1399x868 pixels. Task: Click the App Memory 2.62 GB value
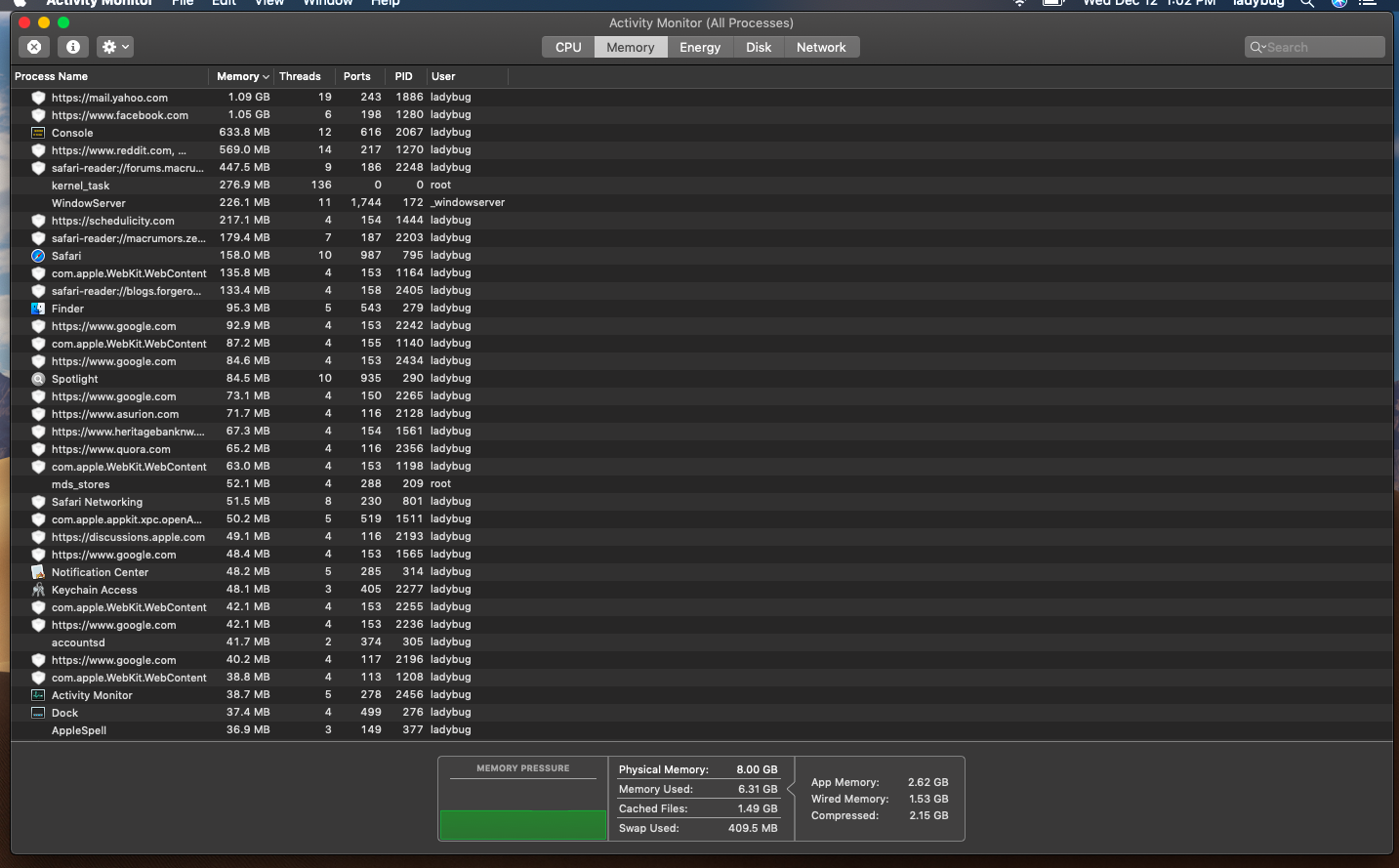tap(927, 782)
